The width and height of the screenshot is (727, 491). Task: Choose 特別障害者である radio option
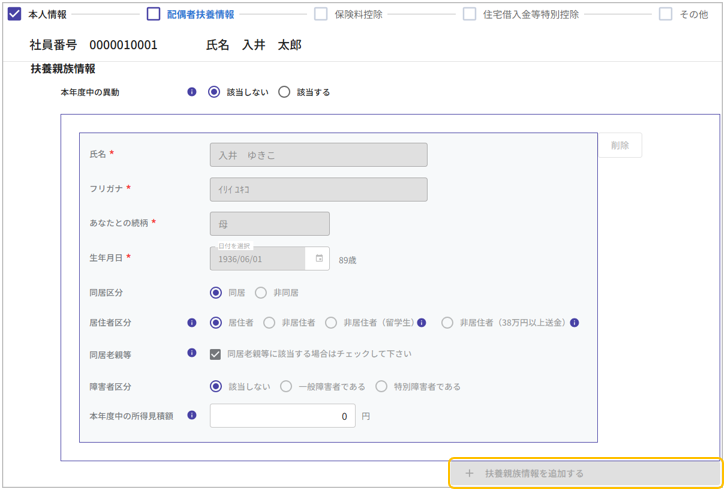pyautogui.click(x=381, y=386)
